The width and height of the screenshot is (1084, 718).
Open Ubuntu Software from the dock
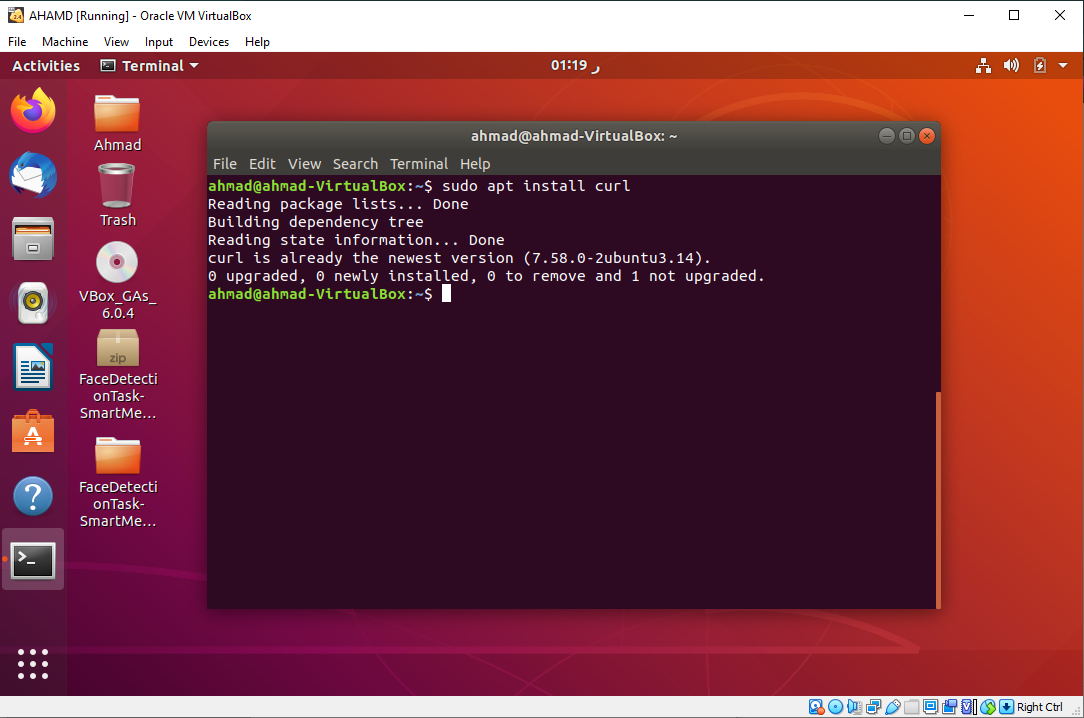[33, 431]
